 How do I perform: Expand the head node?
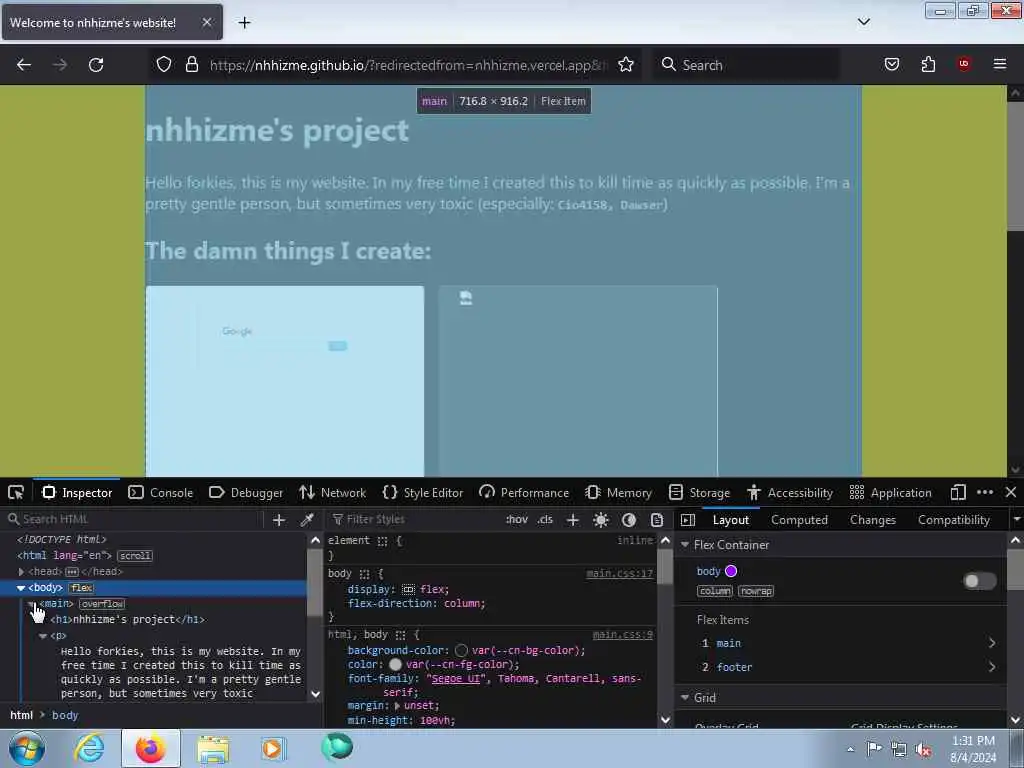[21, 572]
